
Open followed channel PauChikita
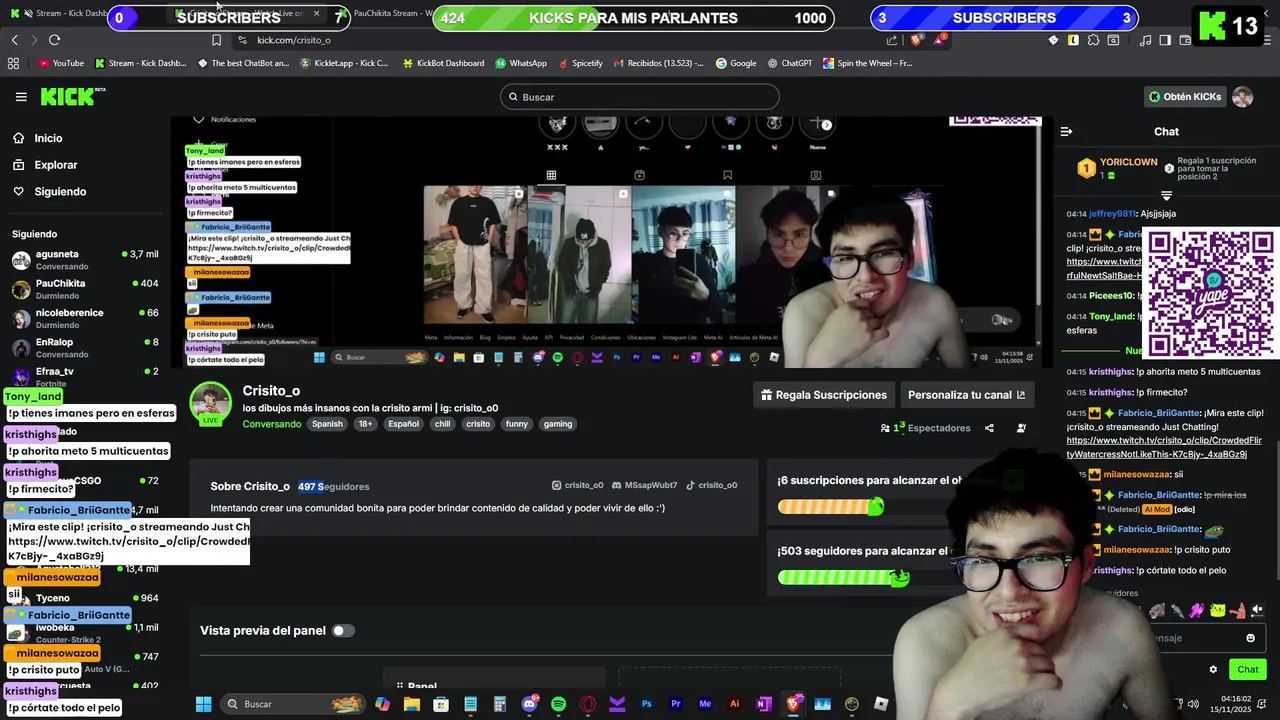pos(85,289)
